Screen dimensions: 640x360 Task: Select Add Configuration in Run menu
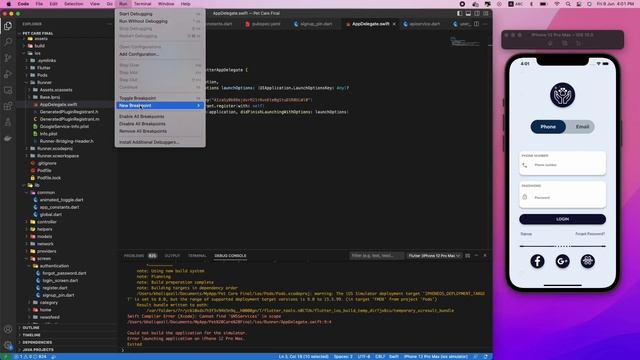[160, 54]
